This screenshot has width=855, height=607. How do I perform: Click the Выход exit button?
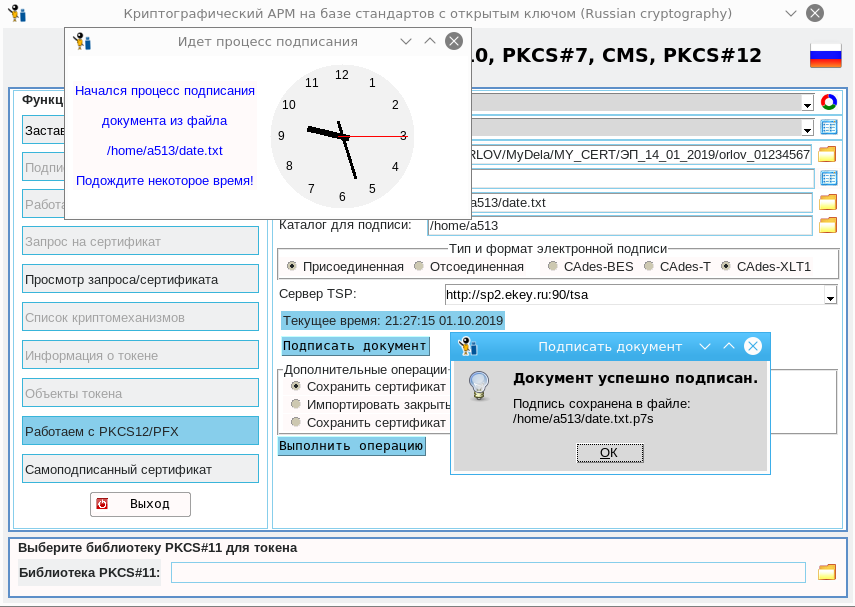140,504
